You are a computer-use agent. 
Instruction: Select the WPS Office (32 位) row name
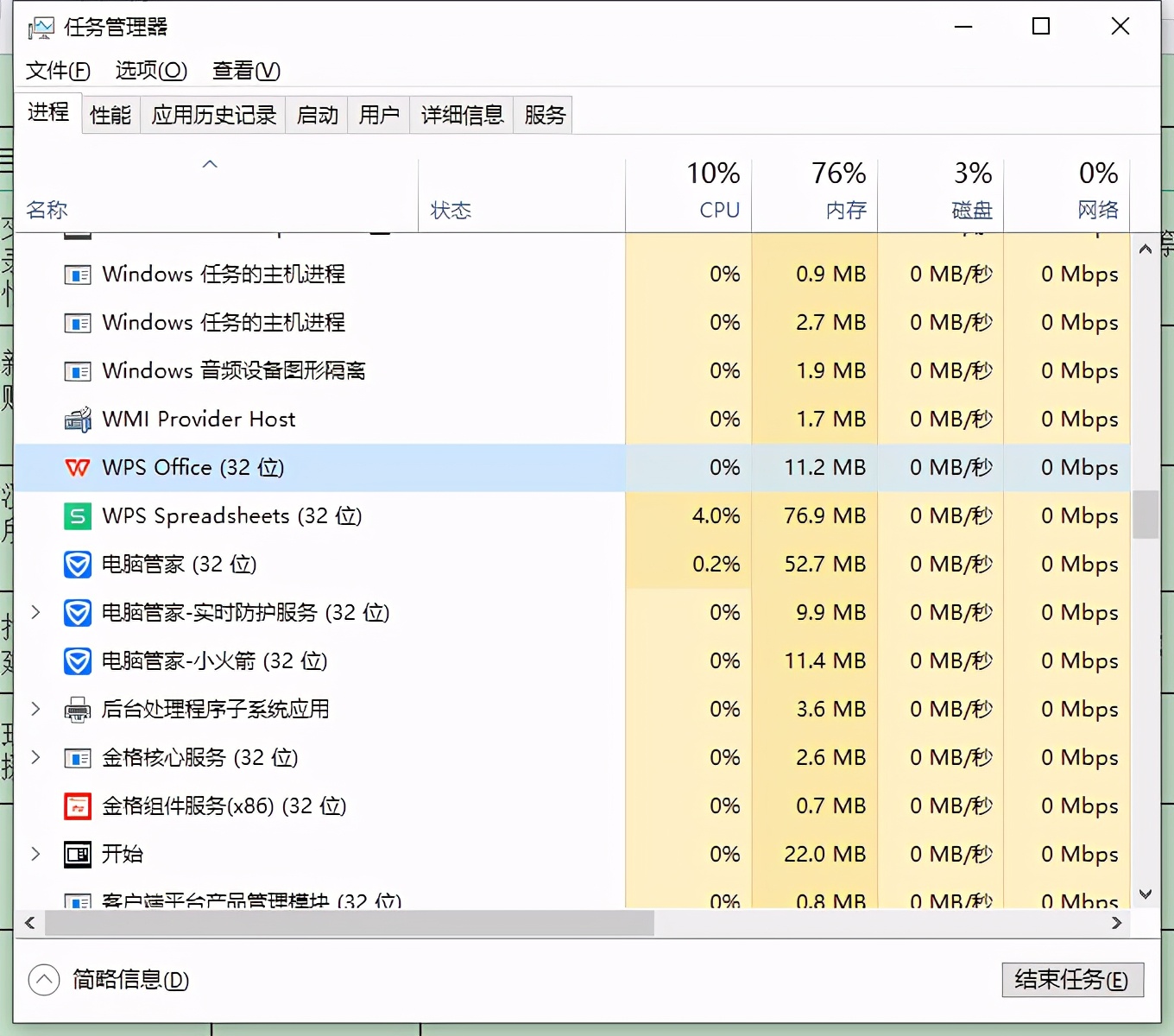193,468
